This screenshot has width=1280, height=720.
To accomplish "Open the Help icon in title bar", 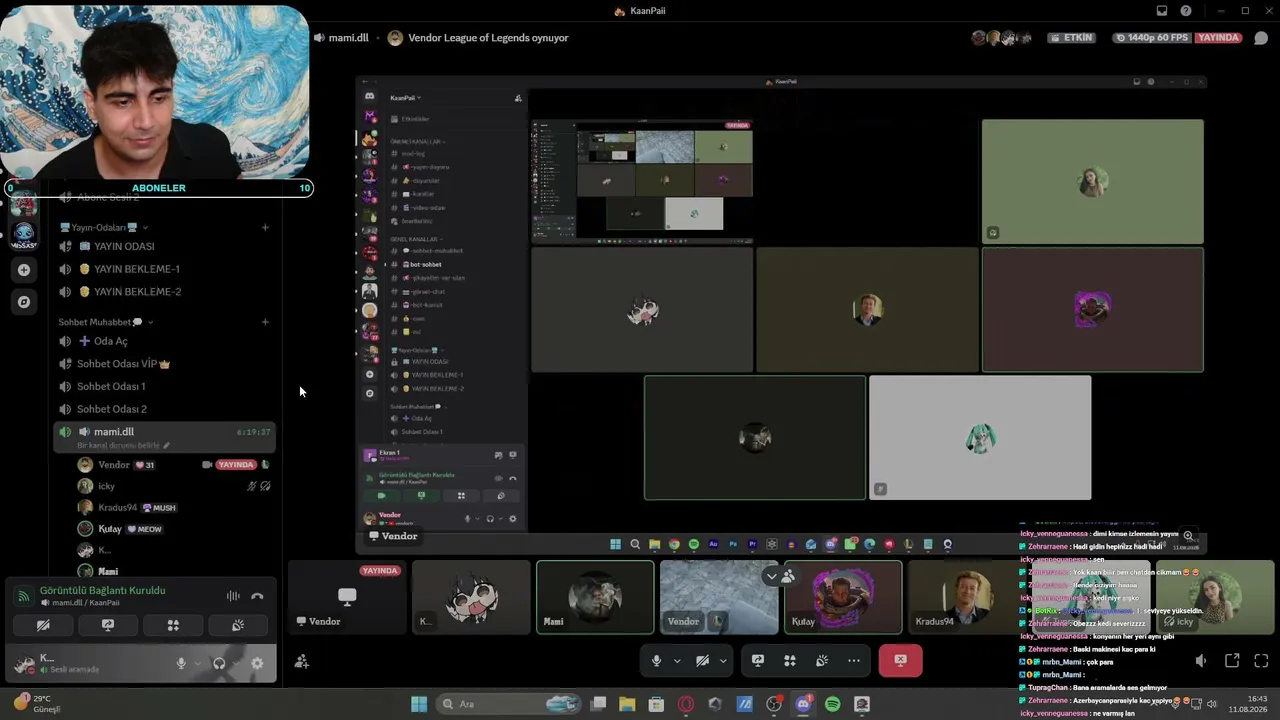I will coord(1186,11).
